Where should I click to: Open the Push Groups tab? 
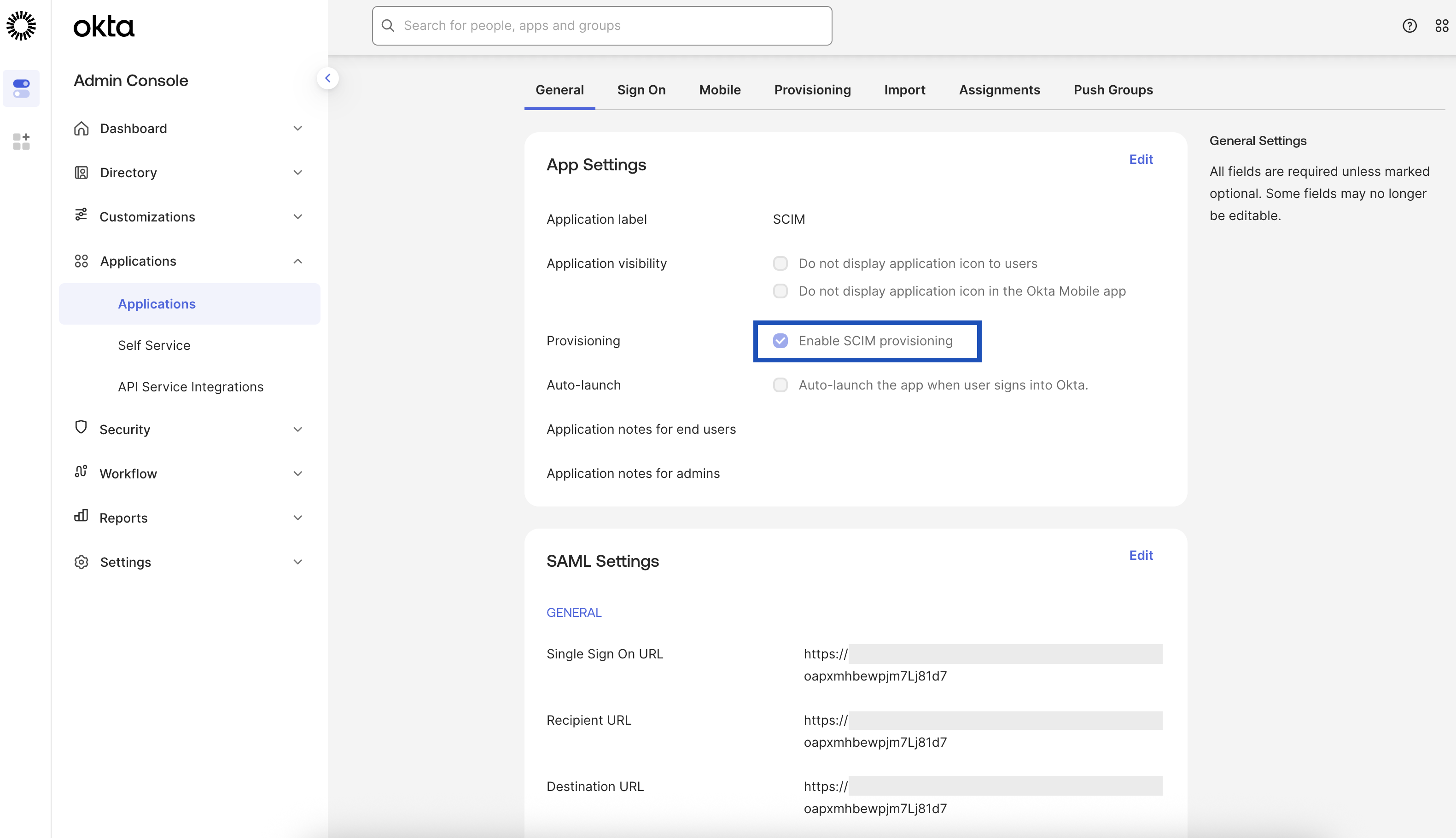(1112, 90)
